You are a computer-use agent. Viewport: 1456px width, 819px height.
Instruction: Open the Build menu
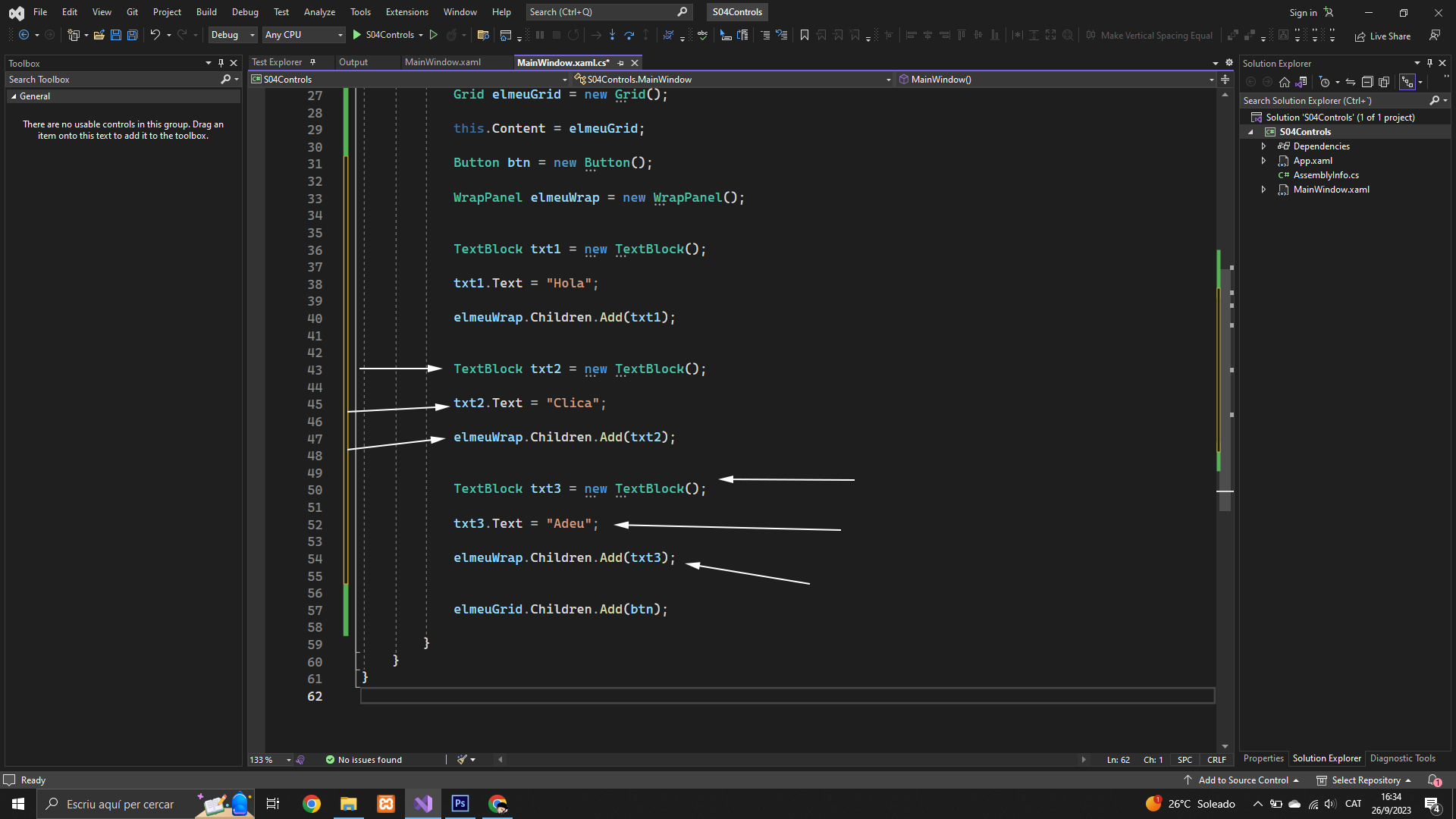(x=206, y=12)
